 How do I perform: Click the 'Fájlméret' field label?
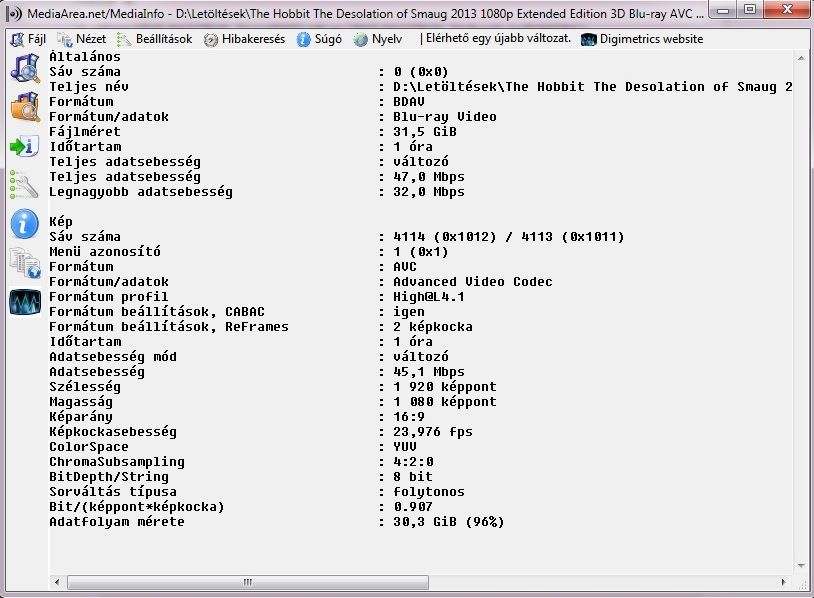[x=85, y=132]
